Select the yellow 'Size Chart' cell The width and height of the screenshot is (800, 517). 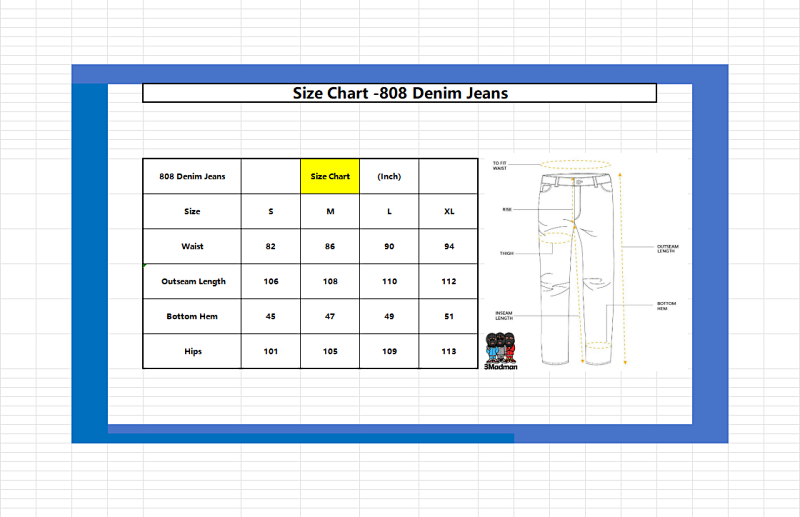click(x=330, y=176)
